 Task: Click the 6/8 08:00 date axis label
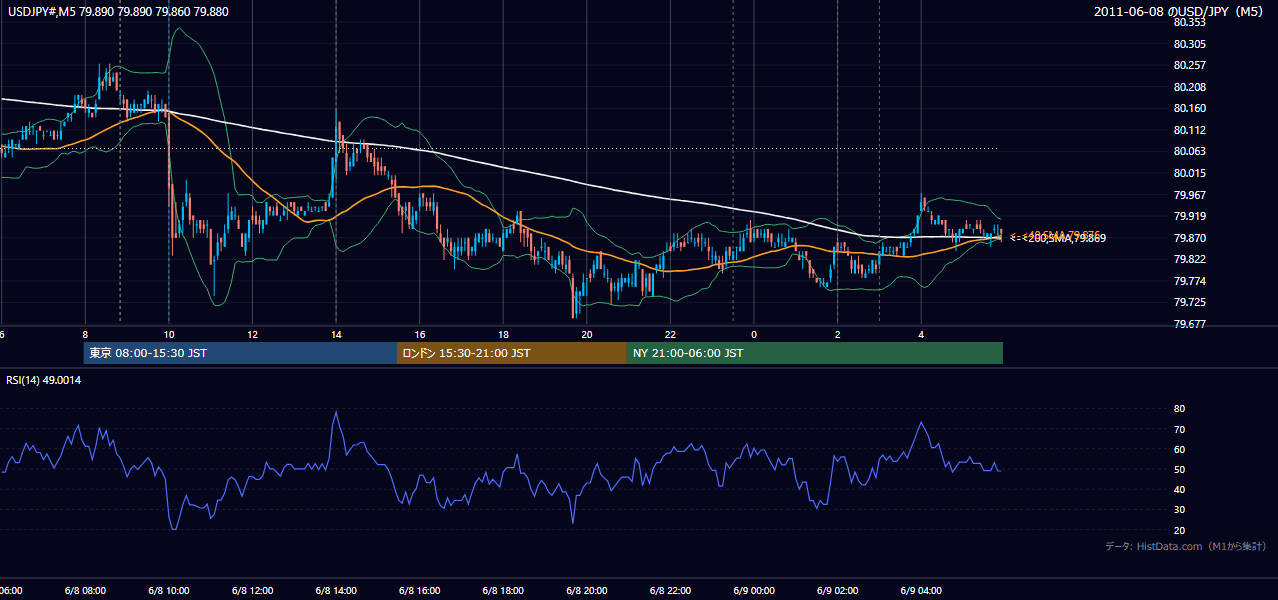pos(85,591)
